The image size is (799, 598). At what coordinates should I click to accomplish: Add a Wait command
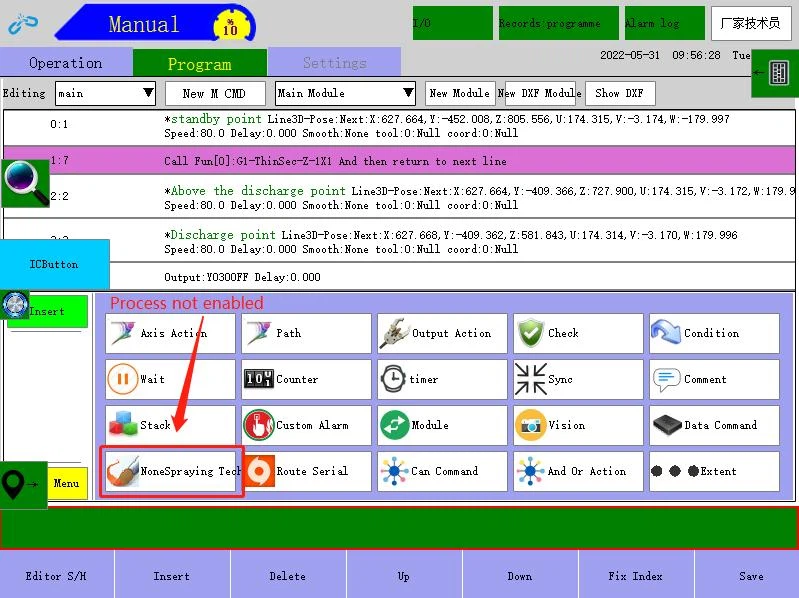click(x=170, y=379)
